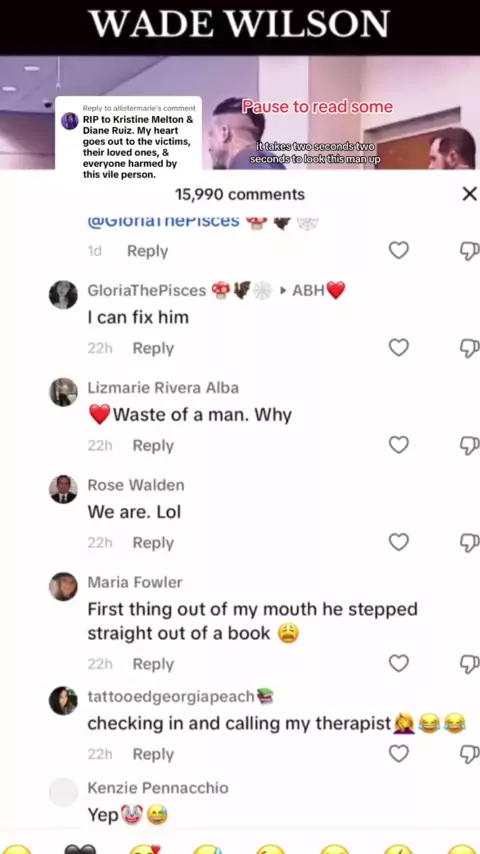The width and height of the screenshot is (480, 854).
Task: Open Rose Walden's profile picture
Action: [x=63, y=489]
